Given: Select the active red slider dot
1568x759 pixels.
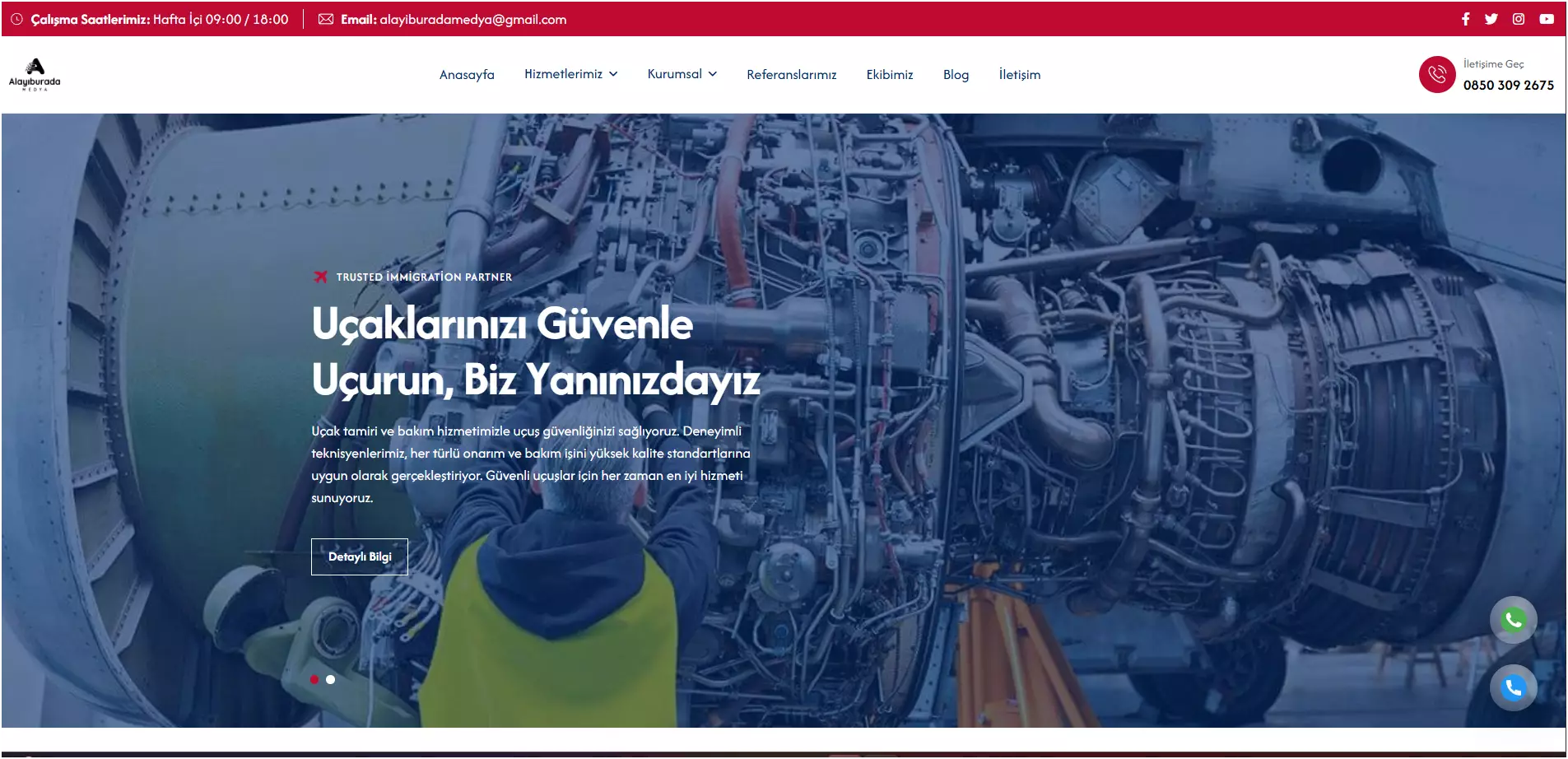Looking at the screenshot, I should point(314,679).
